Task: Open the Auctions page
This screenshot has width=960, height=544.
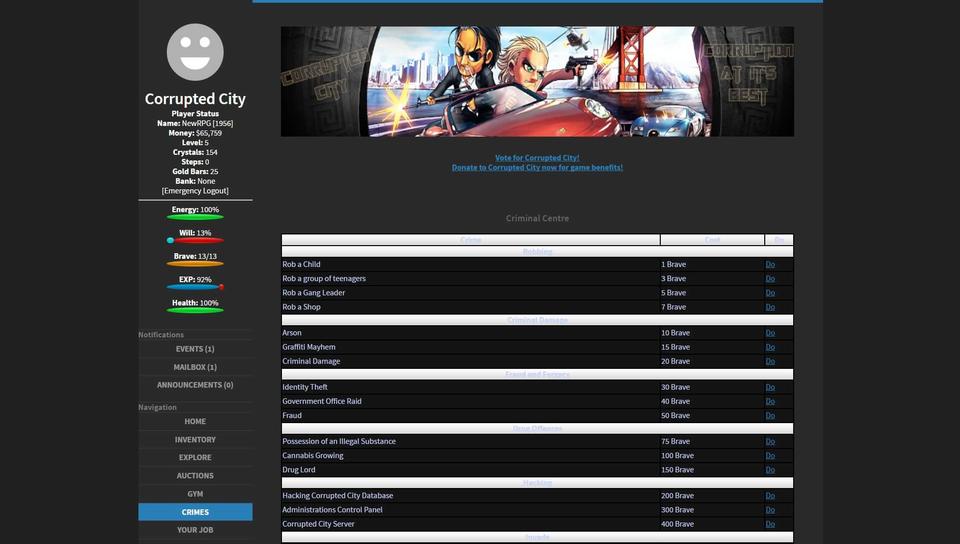Action: tap(195, 476)
